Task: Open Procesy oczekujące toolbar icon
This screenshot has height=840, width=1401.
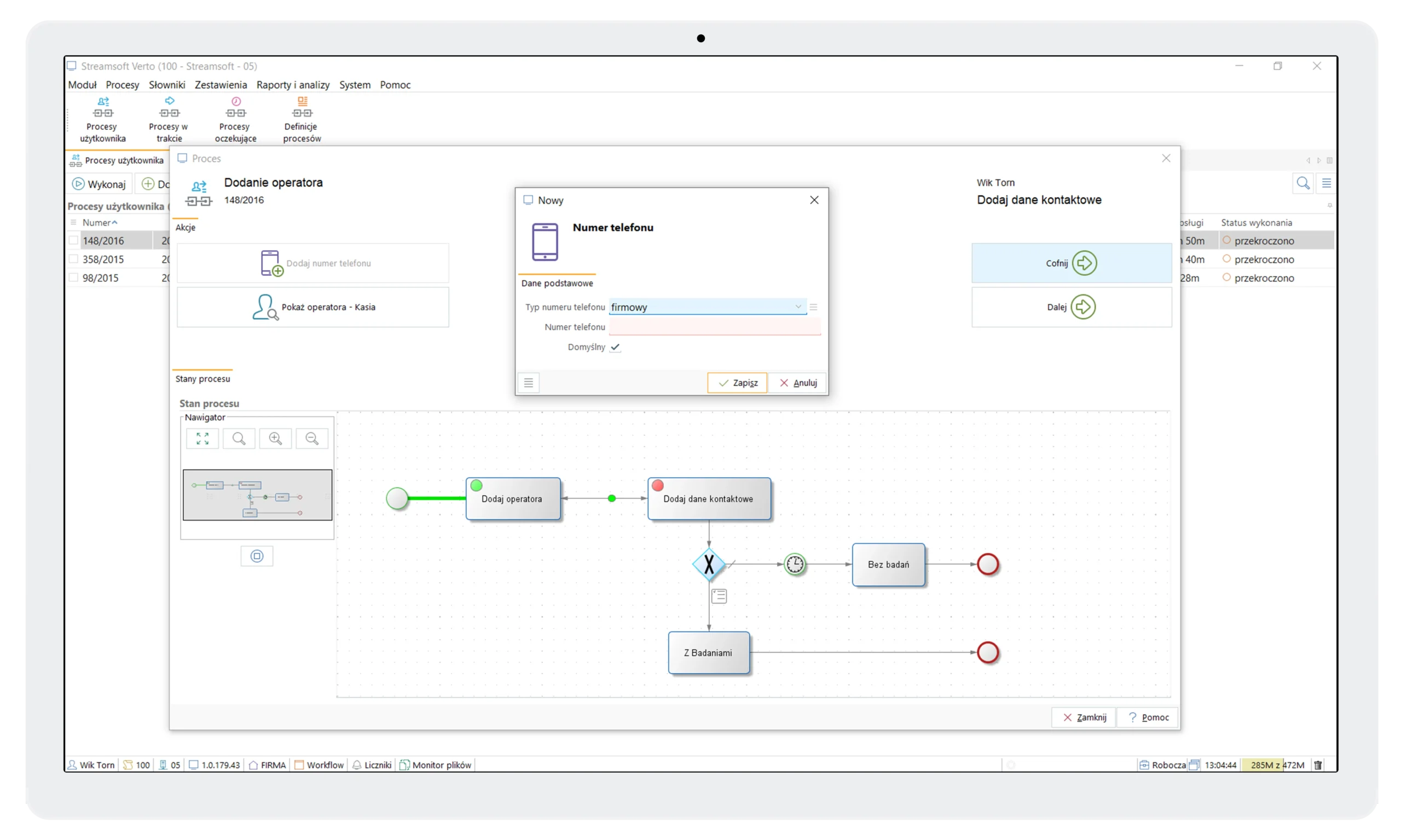Action: click(x=234, y=119)
